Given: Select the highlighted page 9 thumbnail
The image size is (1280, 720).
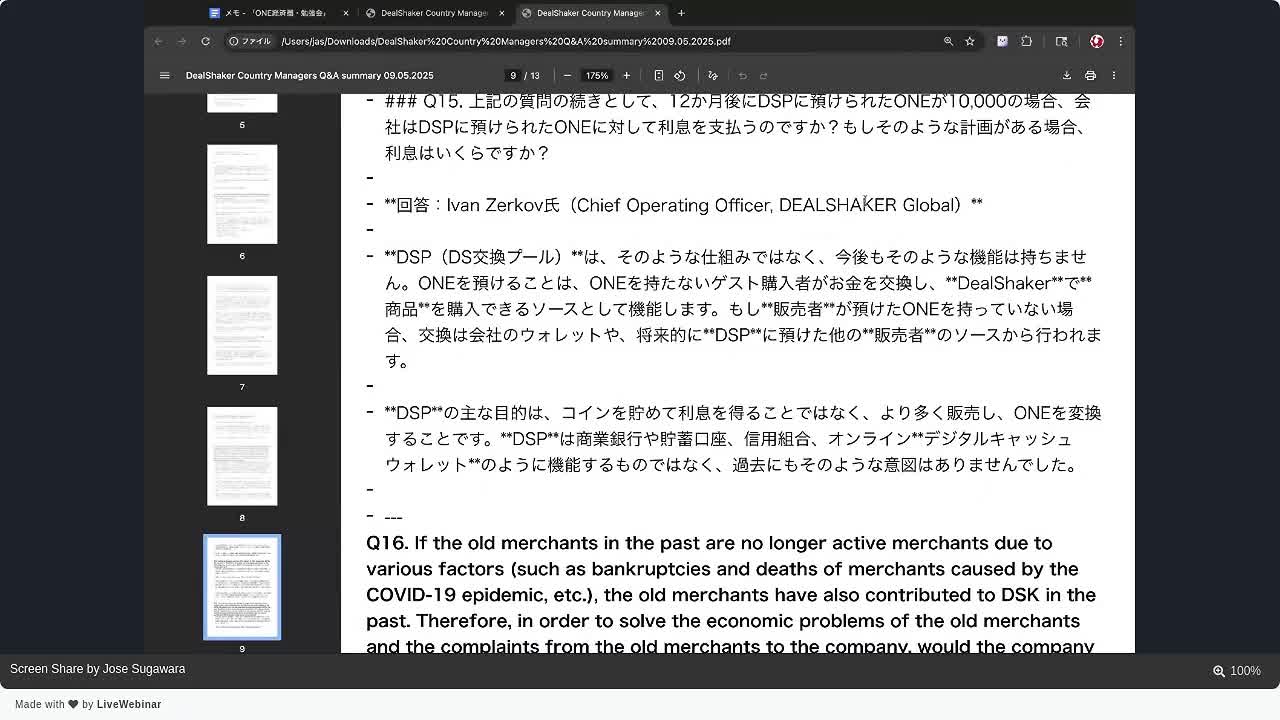Looking at the screenshot, I should 242,587.
